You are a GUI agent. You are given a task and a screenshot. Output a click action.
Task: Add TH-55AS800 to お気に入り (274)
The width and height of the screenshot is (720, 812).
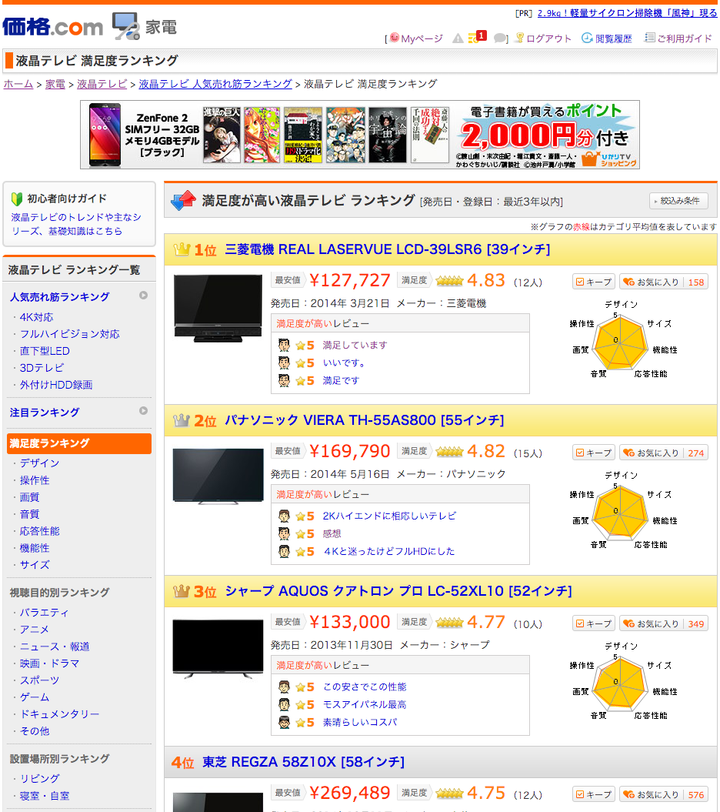coord(664,453)
